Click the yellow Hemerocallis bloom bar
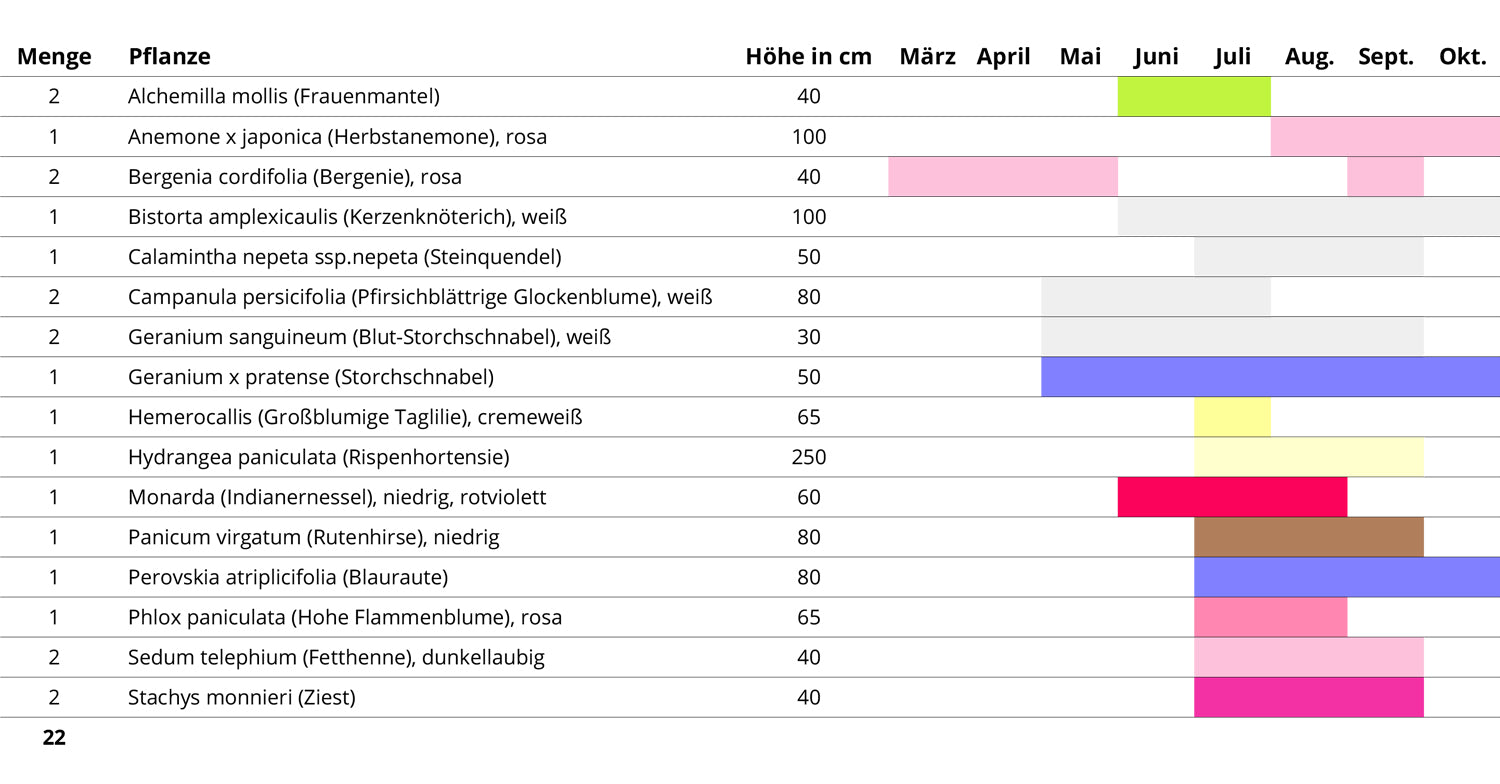Viewport: 1500px width, 784px height. pyautogui.click(x=1232, y=417)
